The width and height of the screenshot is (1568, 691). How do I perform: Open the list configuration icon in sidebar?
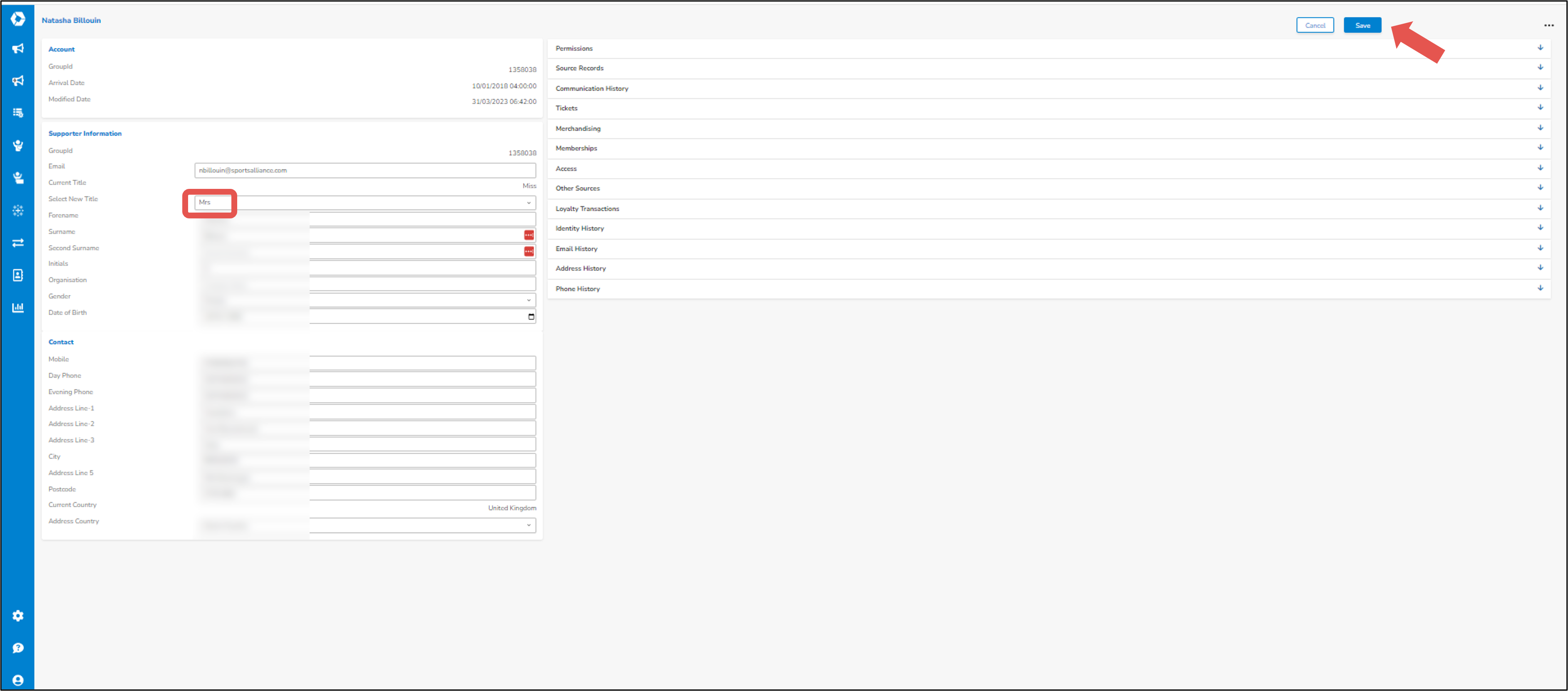click(x=17, y=112)
